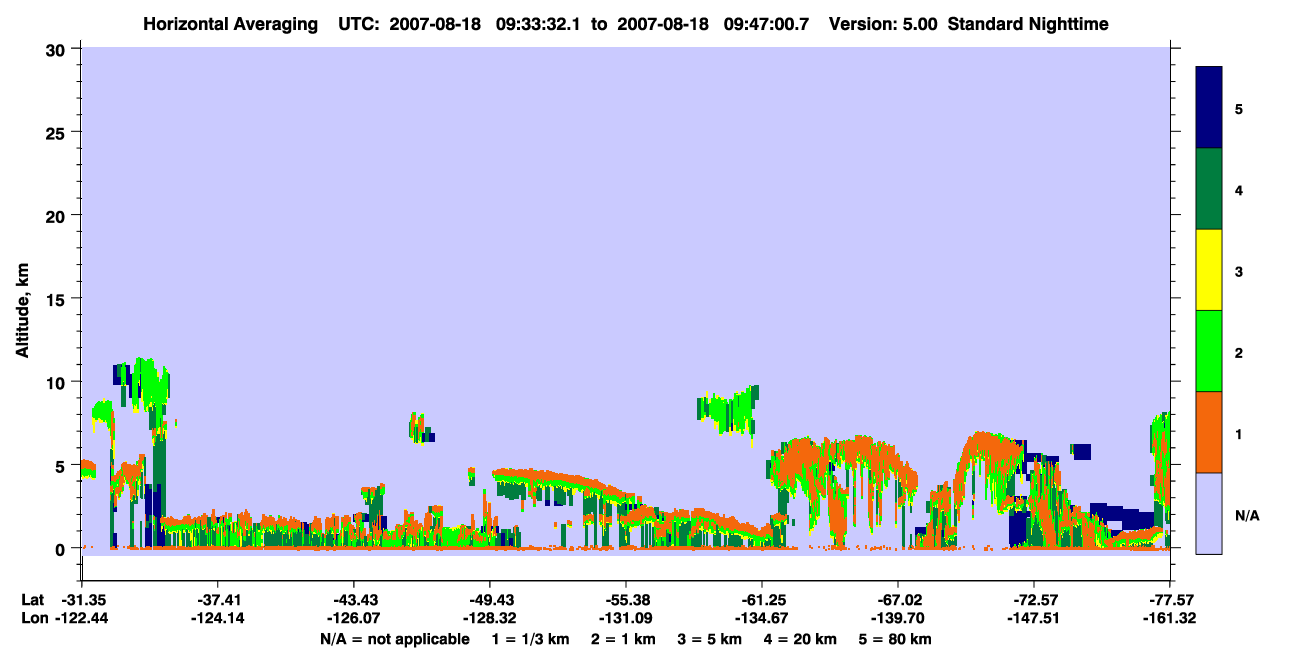Click the latitude value -77.57
This screenshot has height=667, width=1300.
(1170, 600)
